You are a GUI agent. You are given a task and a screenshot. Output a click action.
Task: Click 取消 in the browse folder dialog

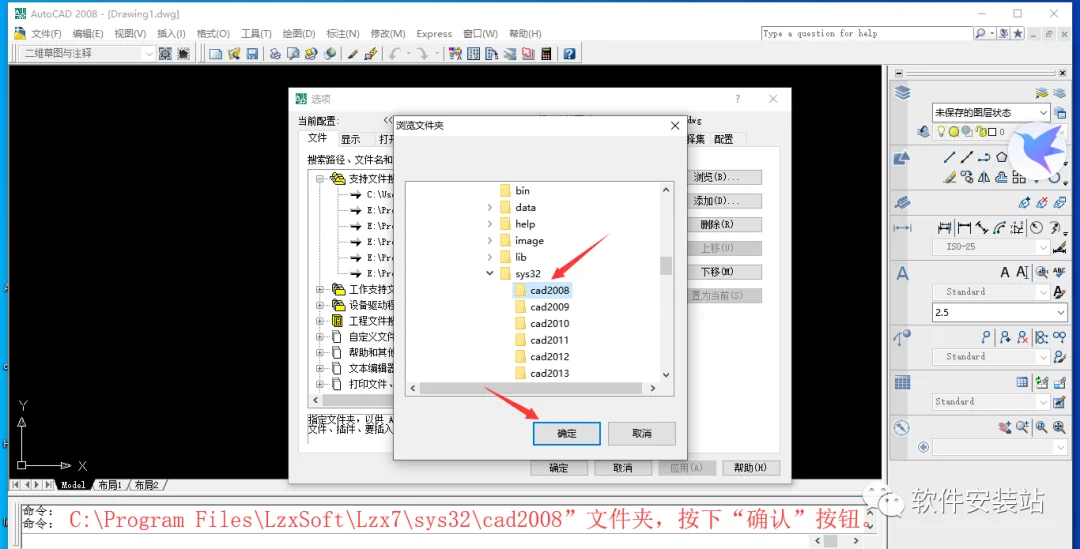click(642, 433)
